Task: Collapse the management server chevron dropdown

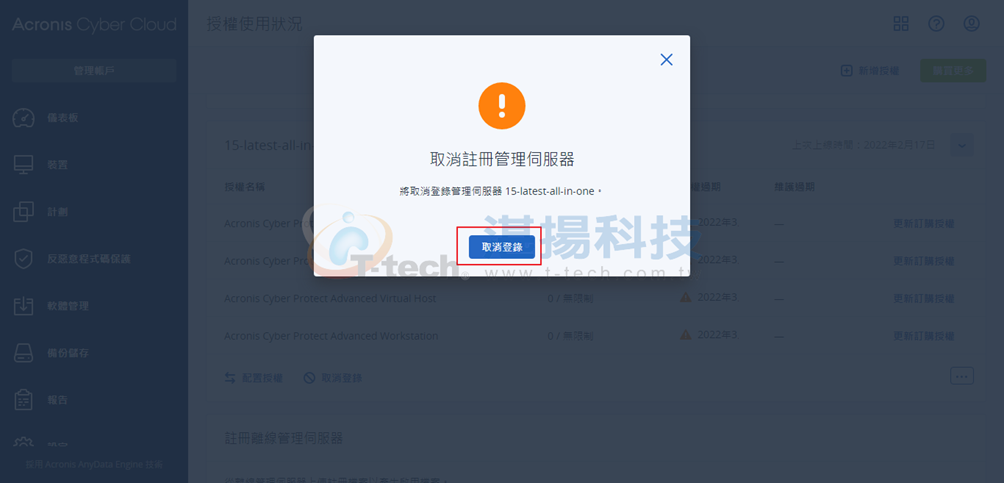Action: pyautogui.click(x=962, y=145)
